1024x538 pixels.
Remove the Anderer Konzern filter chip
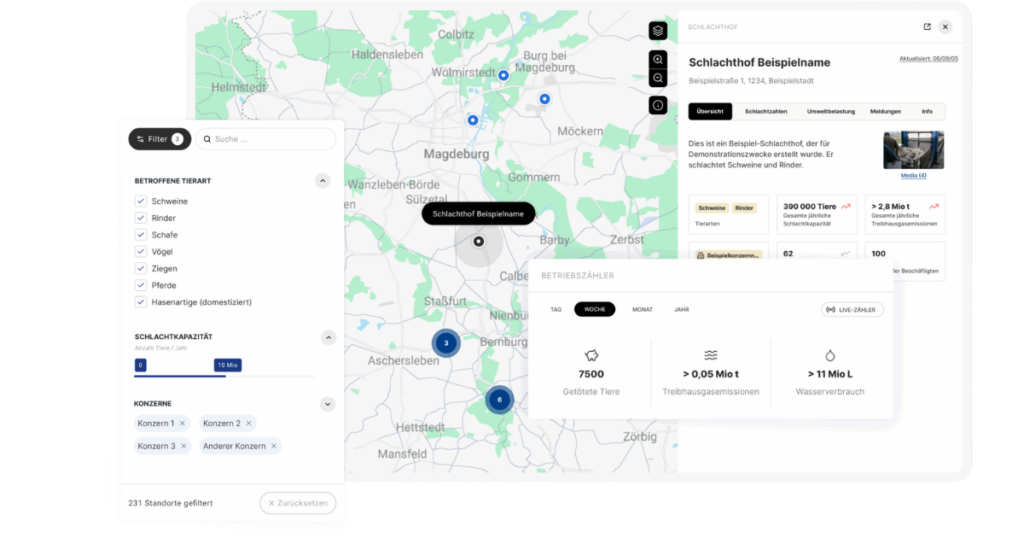pos(274,446)
